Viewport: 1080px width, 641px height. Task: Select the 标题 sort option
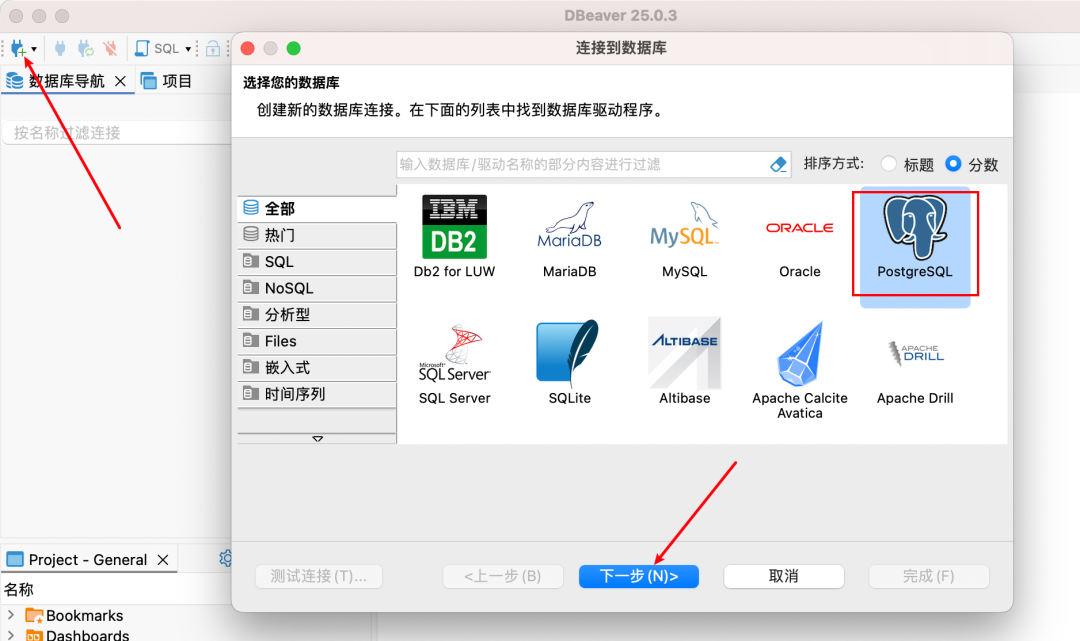[889, 164]
